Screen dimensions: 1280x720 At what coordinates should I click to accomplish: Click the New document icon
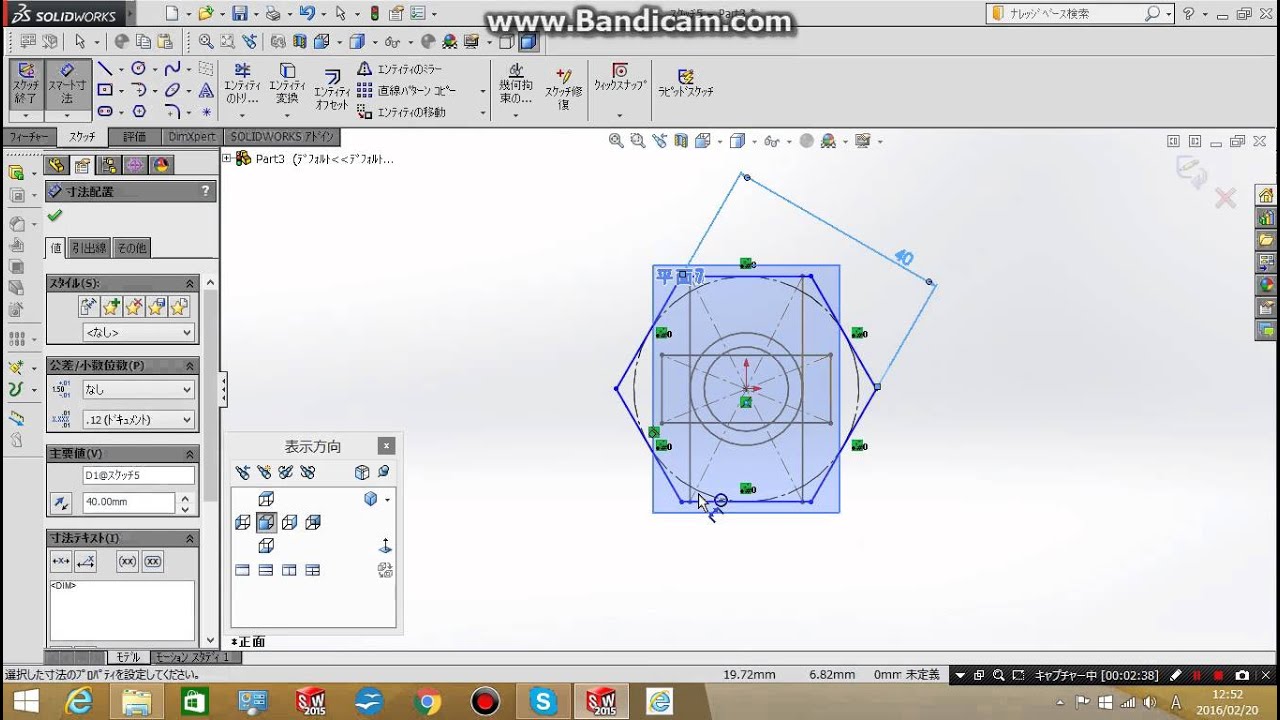(172, 13)
